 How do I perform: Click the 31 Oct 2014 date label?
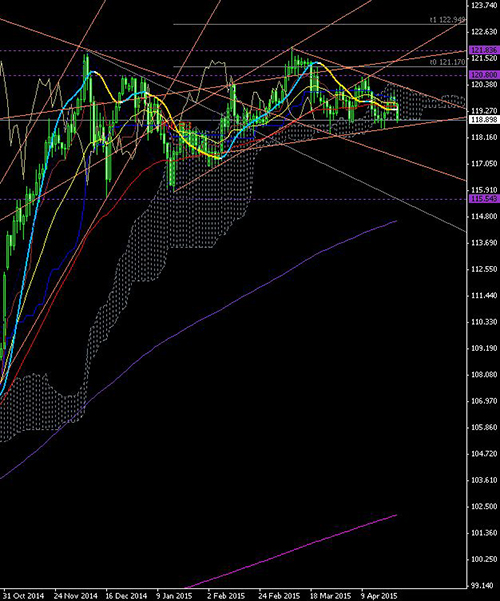tap(24, 596)
